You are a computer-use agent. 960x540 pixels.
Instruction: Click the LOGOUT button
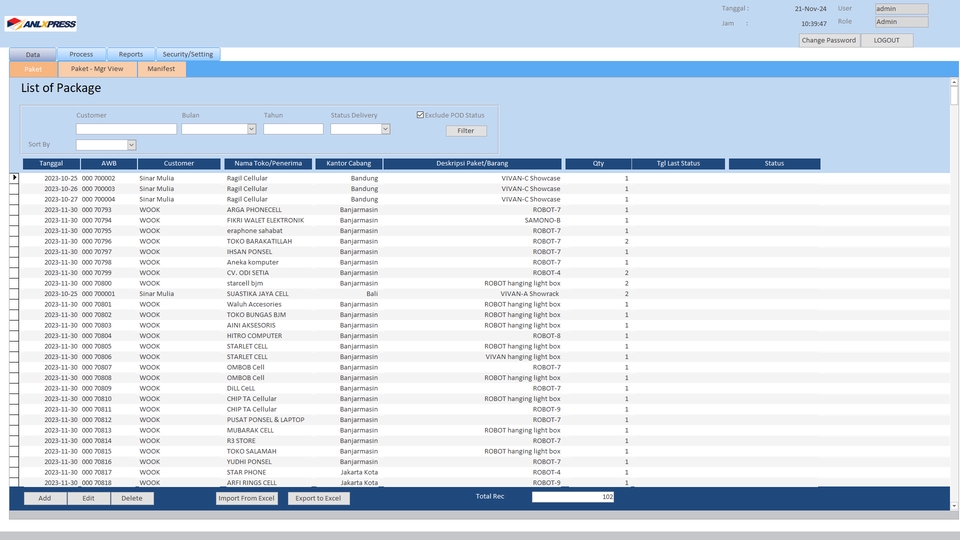pyautogui.click(x=887, y=40)
